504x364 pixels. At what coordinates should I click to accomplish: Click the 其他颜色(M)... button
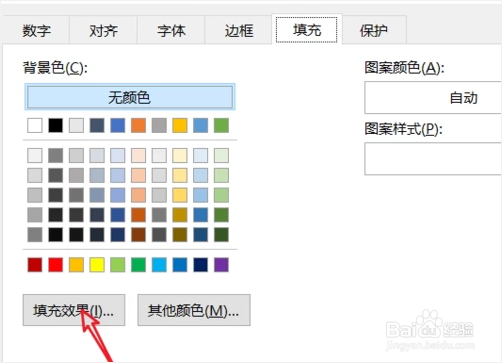click(x=194, y=311)
